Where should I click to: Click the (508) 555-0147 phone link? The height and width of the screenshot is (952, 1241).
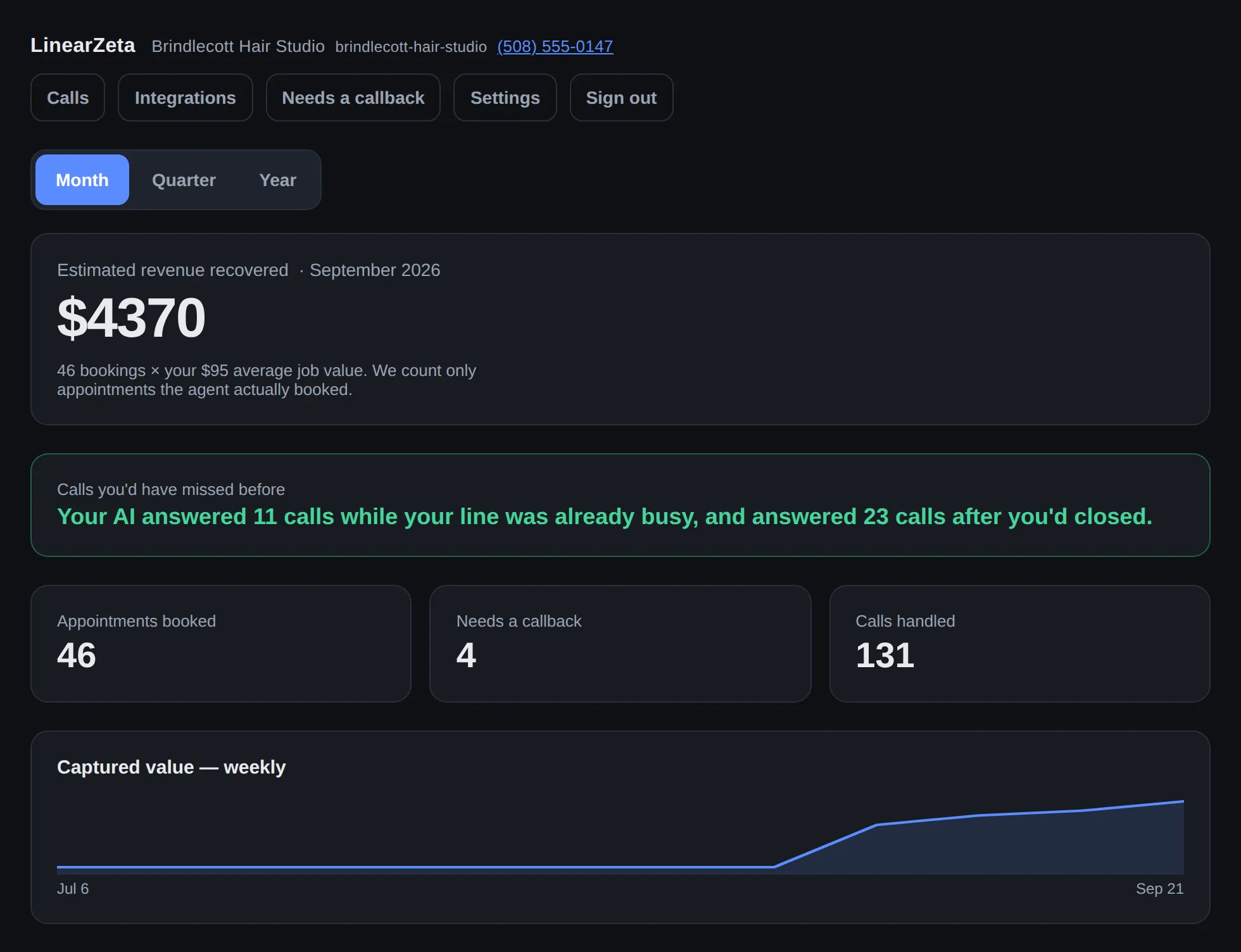tap(555, 46)
